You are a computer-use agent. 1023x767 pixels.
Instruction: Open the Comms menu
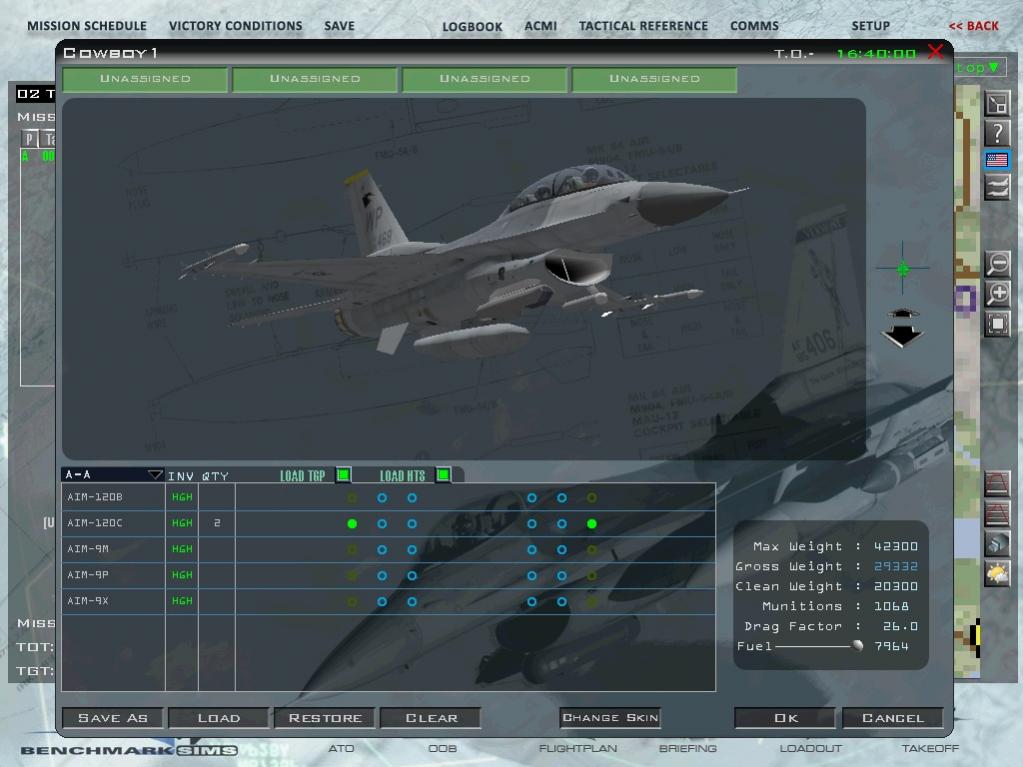click(754, 26)
